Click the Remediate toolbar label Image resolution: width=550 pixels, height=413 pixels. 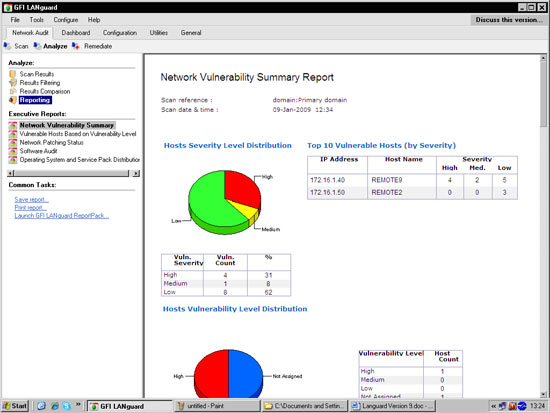(98, 46)
